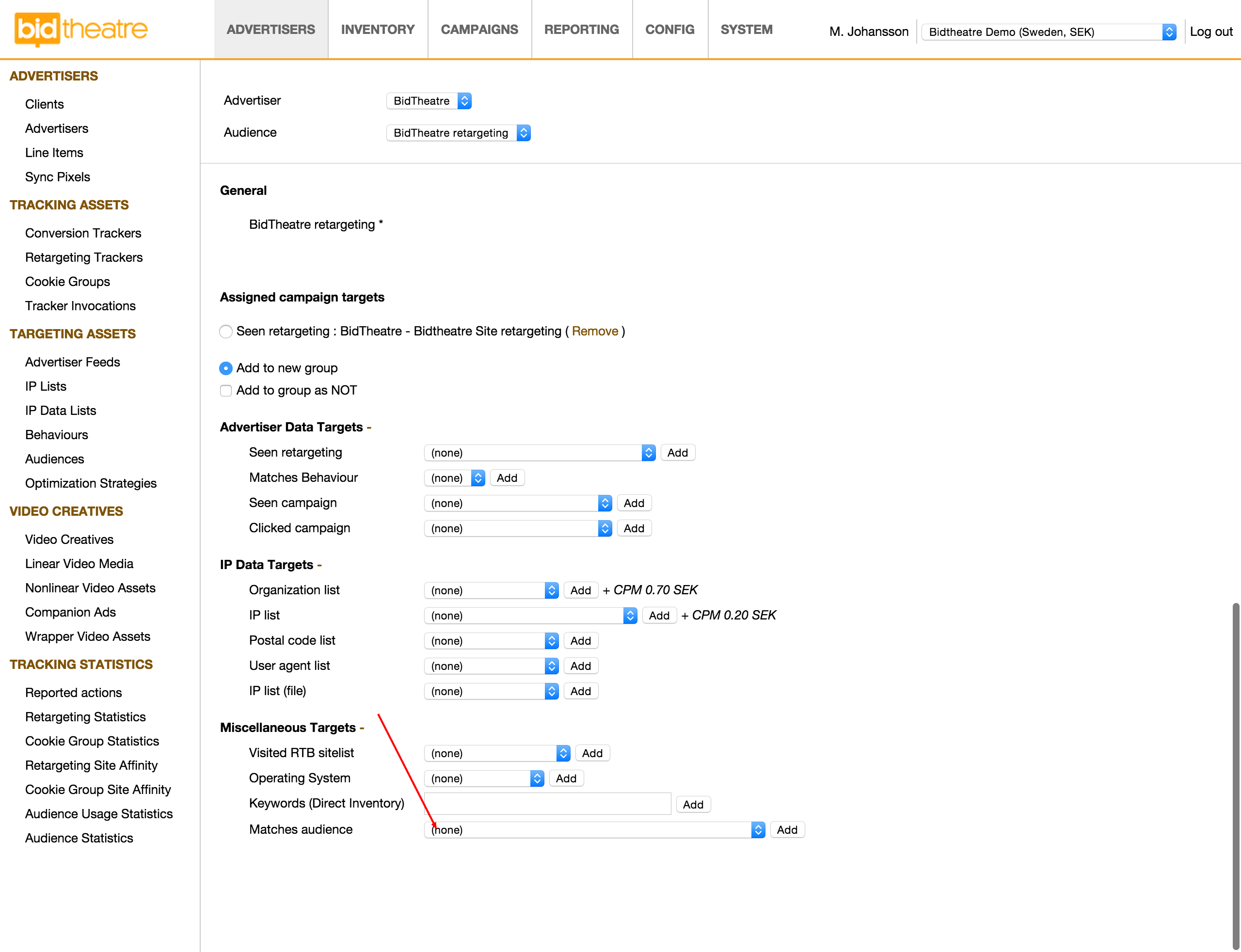
Task: Open the Advertiser BidTheatre dropdown
Action: point(429,101)
